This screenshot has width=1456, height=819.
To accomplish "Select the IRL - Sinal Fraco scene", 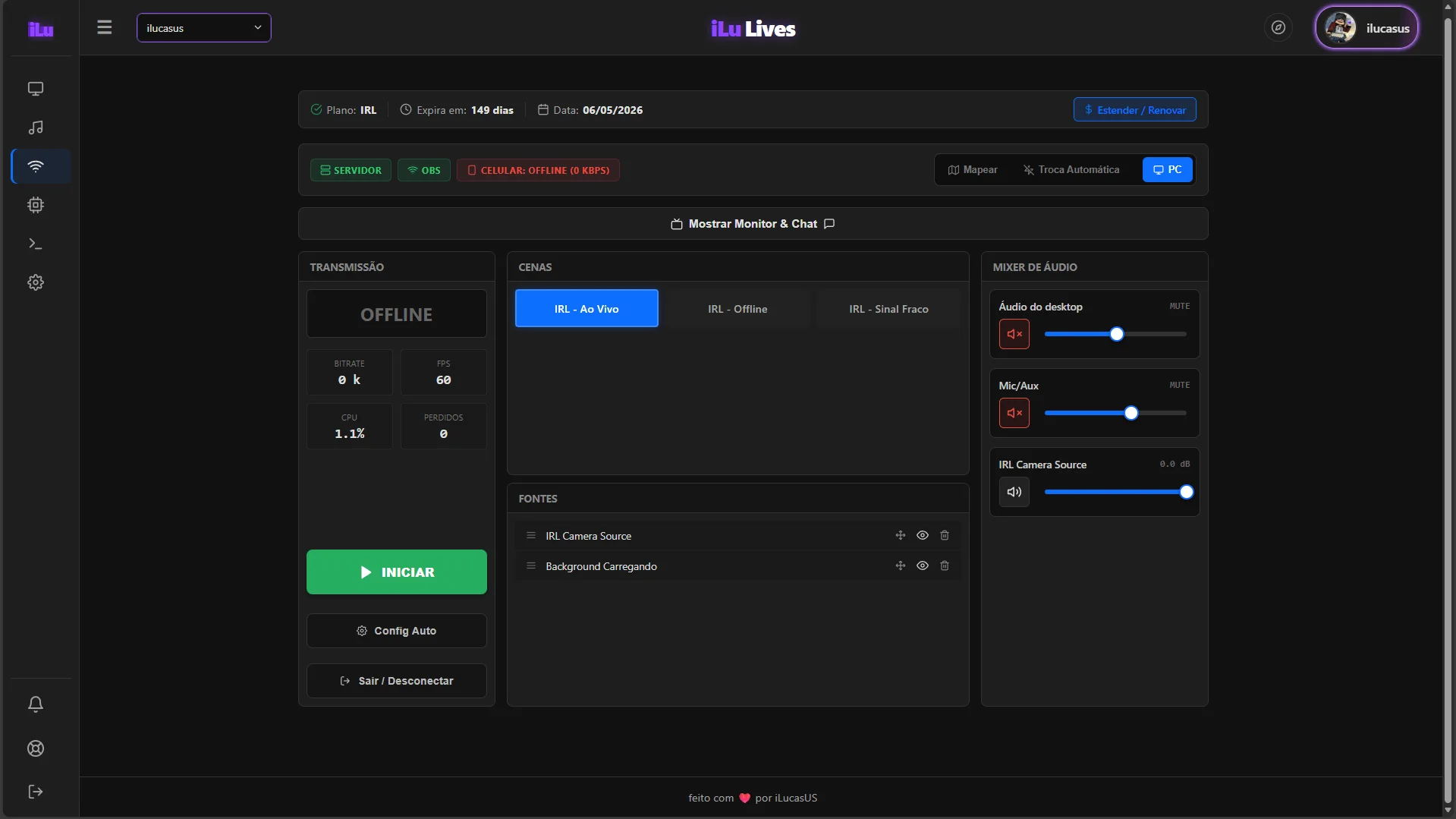I will click(x=888, y=309).
